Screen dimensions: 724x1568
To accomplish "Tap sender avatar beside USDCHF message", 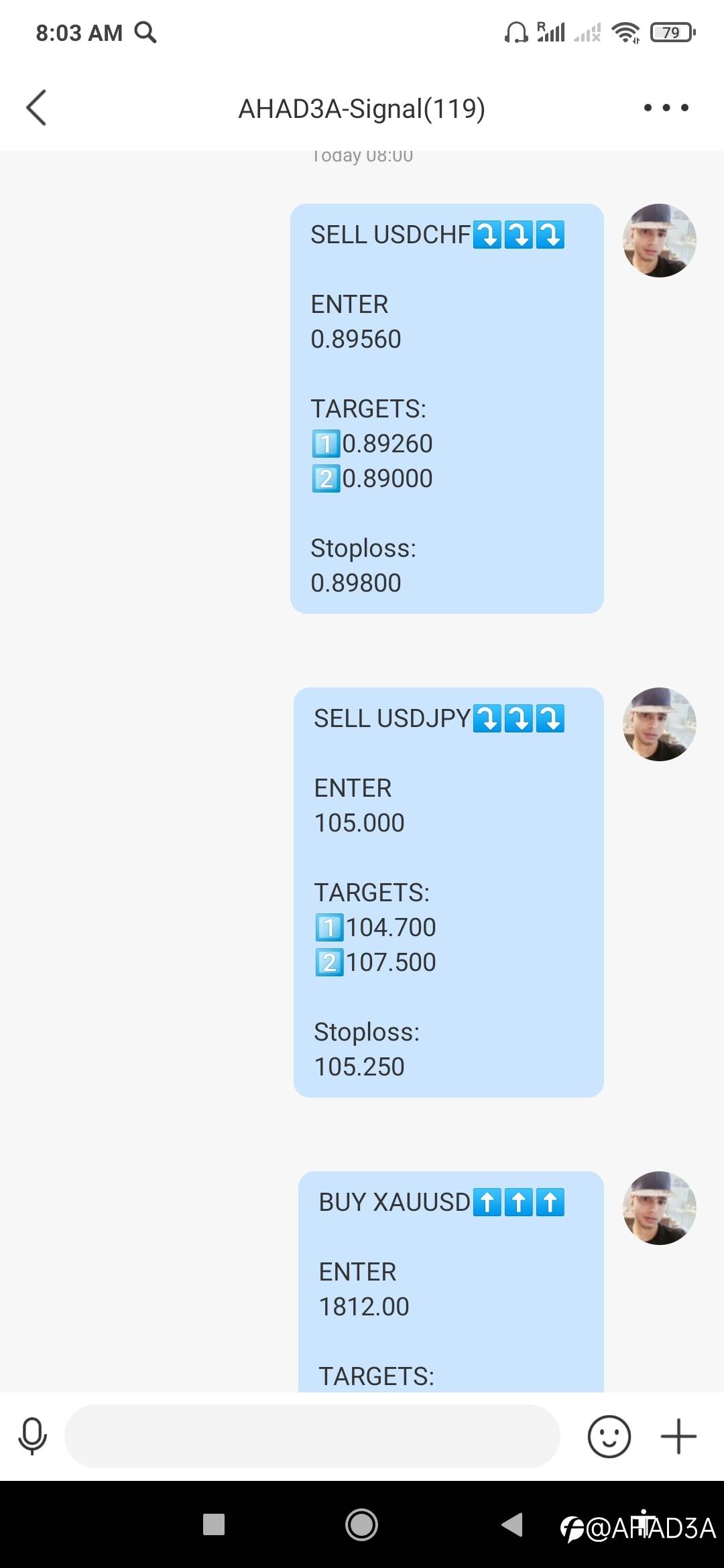I will coord(660,241).
